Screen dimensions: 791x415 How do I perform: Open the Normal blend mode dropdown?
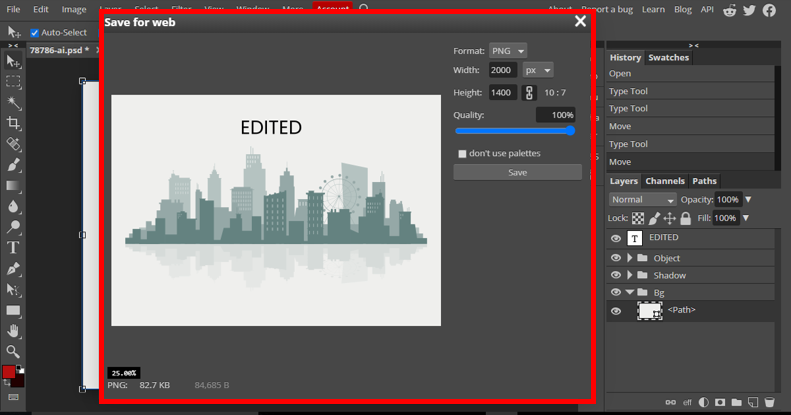click(x=642, y=200)
